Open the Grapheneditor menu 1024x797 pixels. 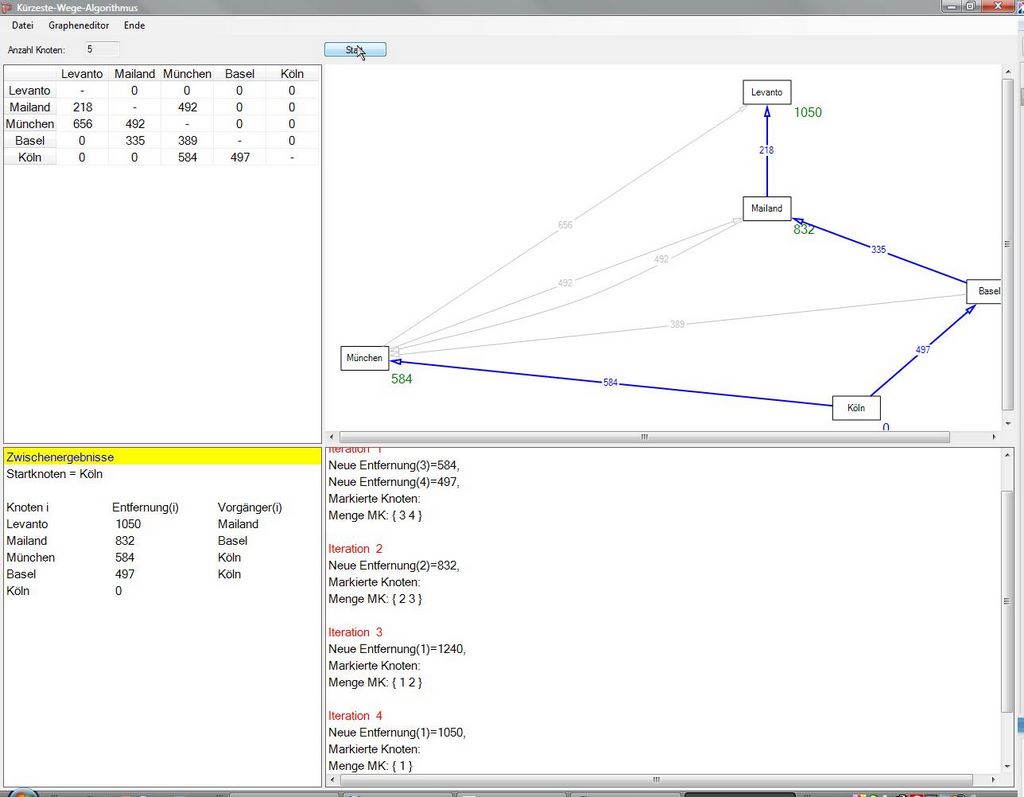pos(79,25)
